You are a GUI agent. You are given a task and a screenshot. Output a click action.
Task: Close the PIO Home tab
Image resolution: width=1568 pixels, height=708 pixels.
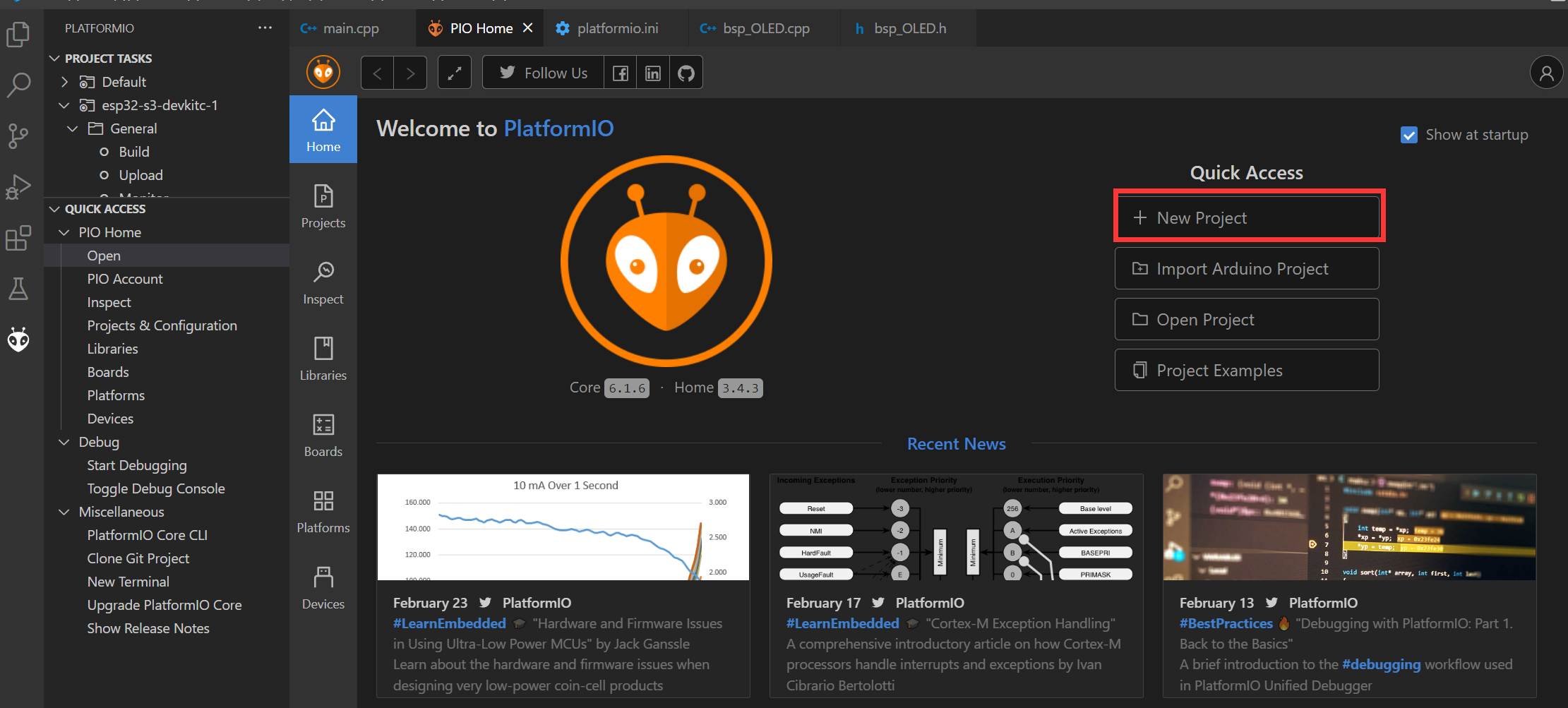[x=527, y=28]
